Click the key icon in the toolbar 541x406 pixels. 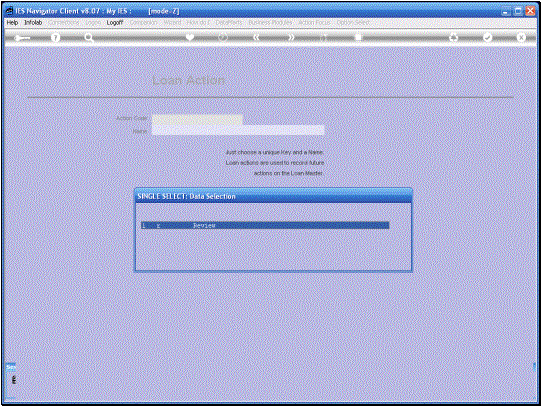coord(22,38)
